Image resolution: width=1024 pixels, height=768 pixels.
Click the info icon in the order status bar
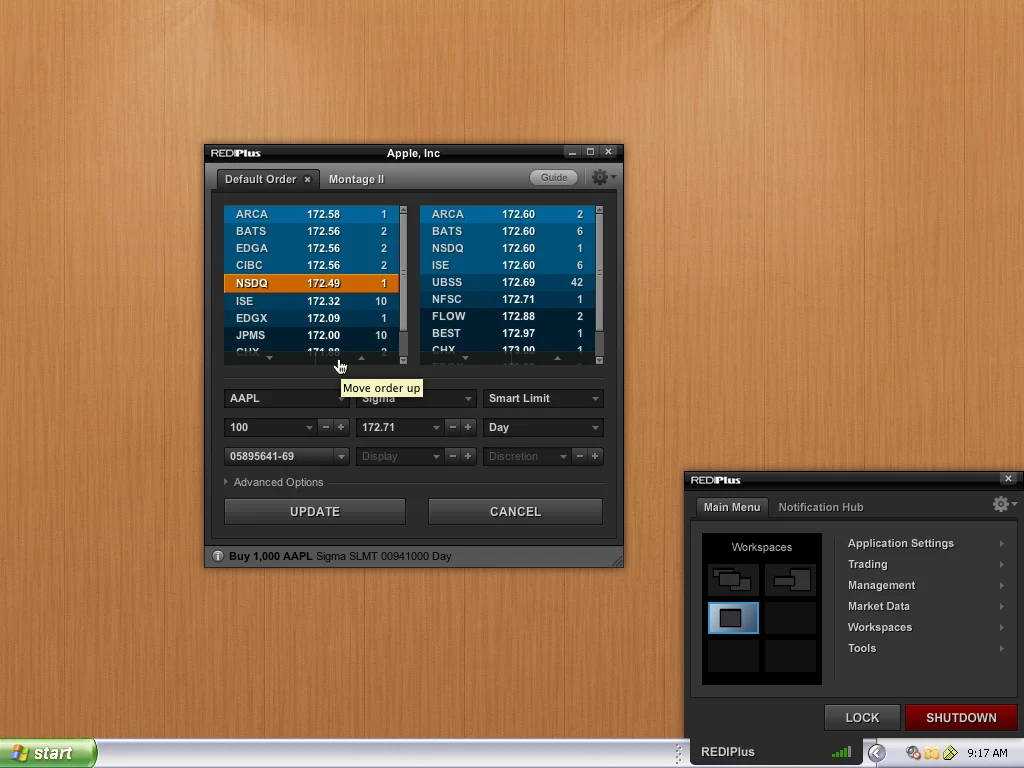[217, 556]
